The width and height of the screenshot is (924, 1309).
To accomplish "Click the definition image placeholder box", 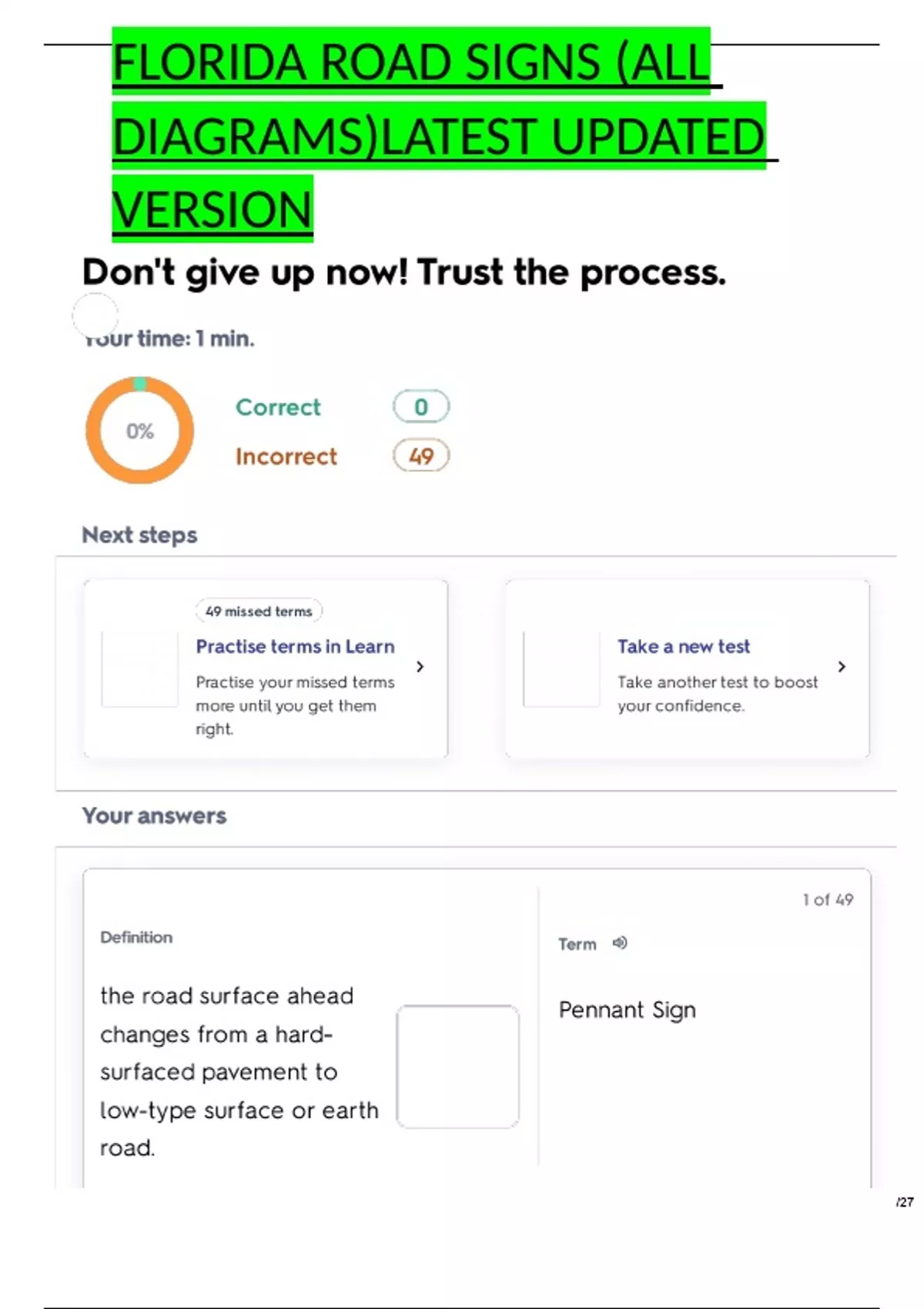I will coord(457,1066).
